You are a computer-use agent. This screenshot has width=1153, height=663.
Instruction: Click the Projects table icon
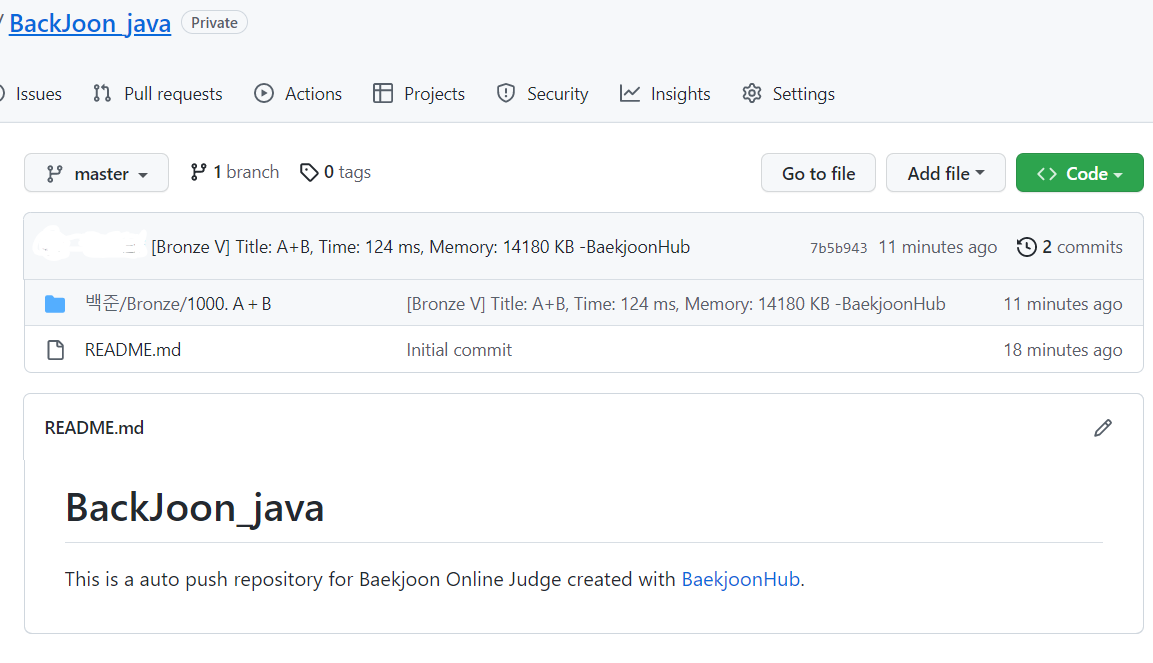pos(382,93)
